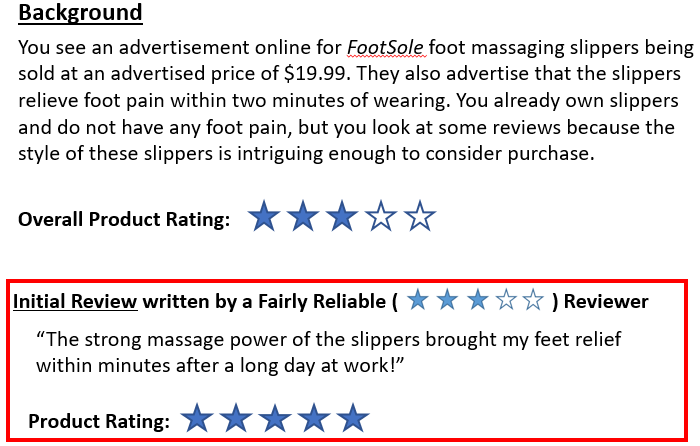Click the Product Rating label inside the red box
Image resolution: width=700 pixels, height=446 pixels.
tap(98, 421)
